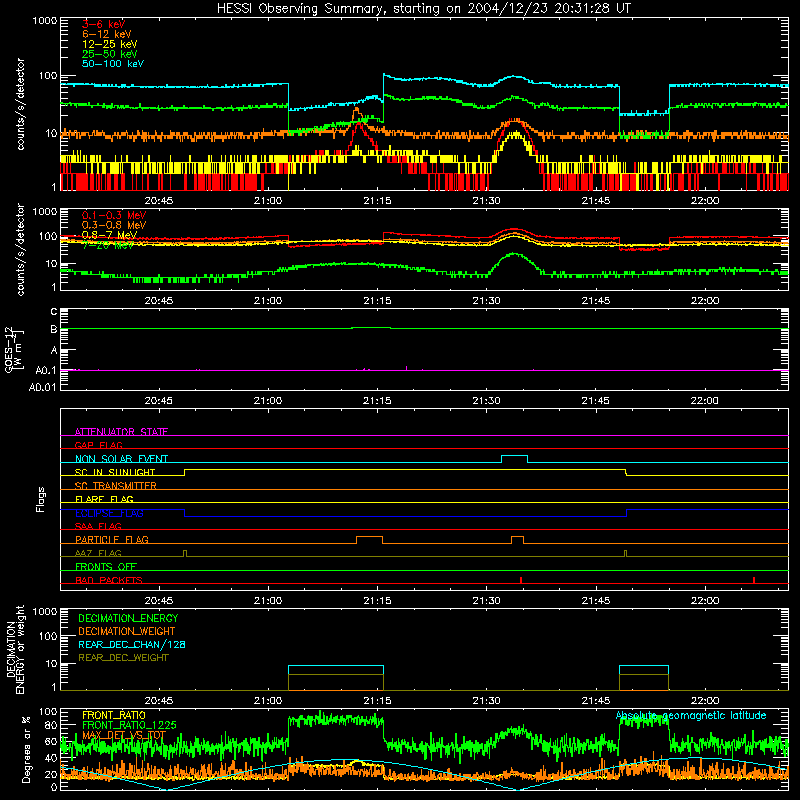
Task: Select the 6-12 keV legend label
Action: click(x=107, y=34)
